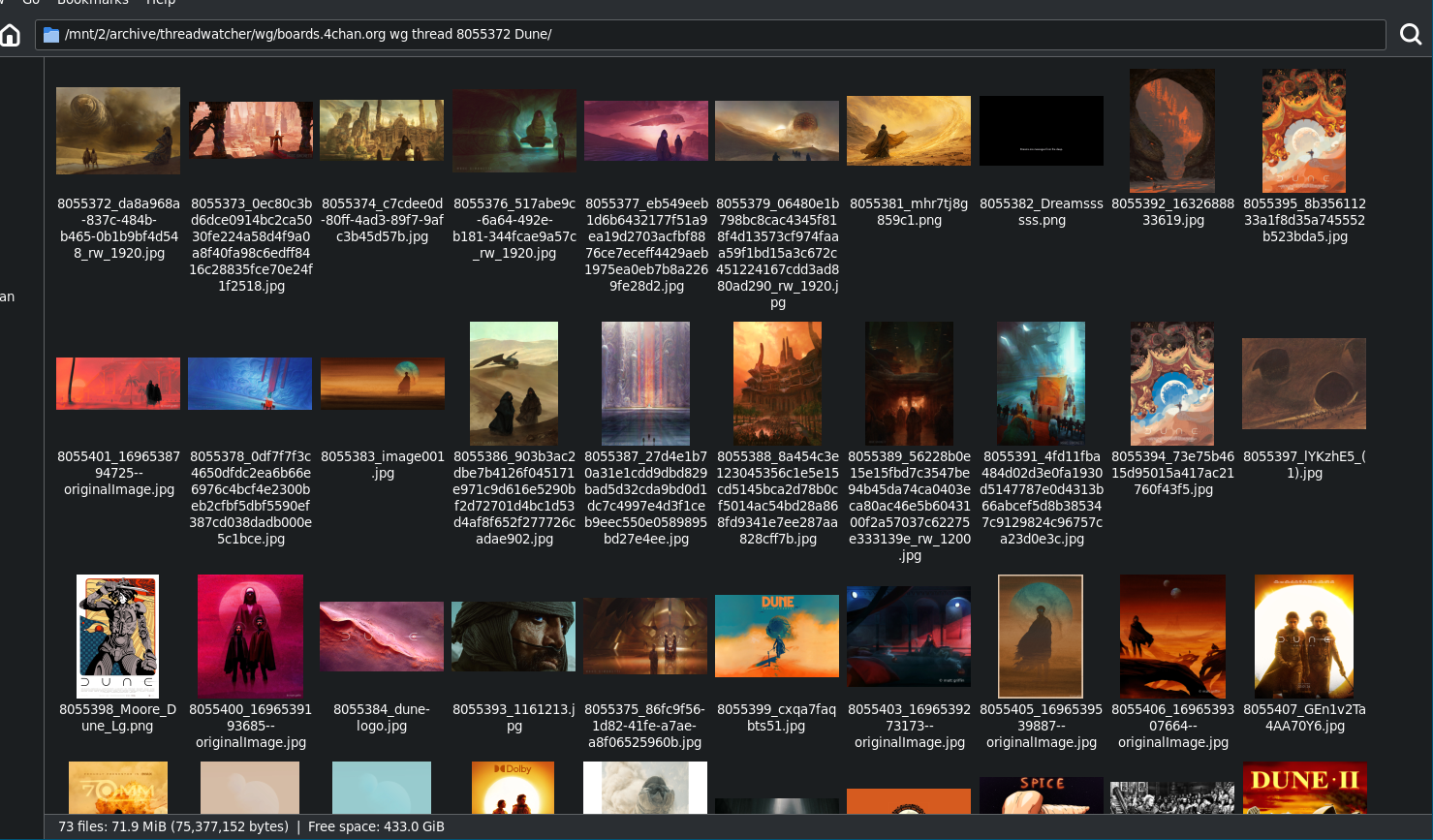This screenshot has width=1433, height=840.
Task: Select the 8055383_image001.jpg thumbnail
Action: click(382, 384)
